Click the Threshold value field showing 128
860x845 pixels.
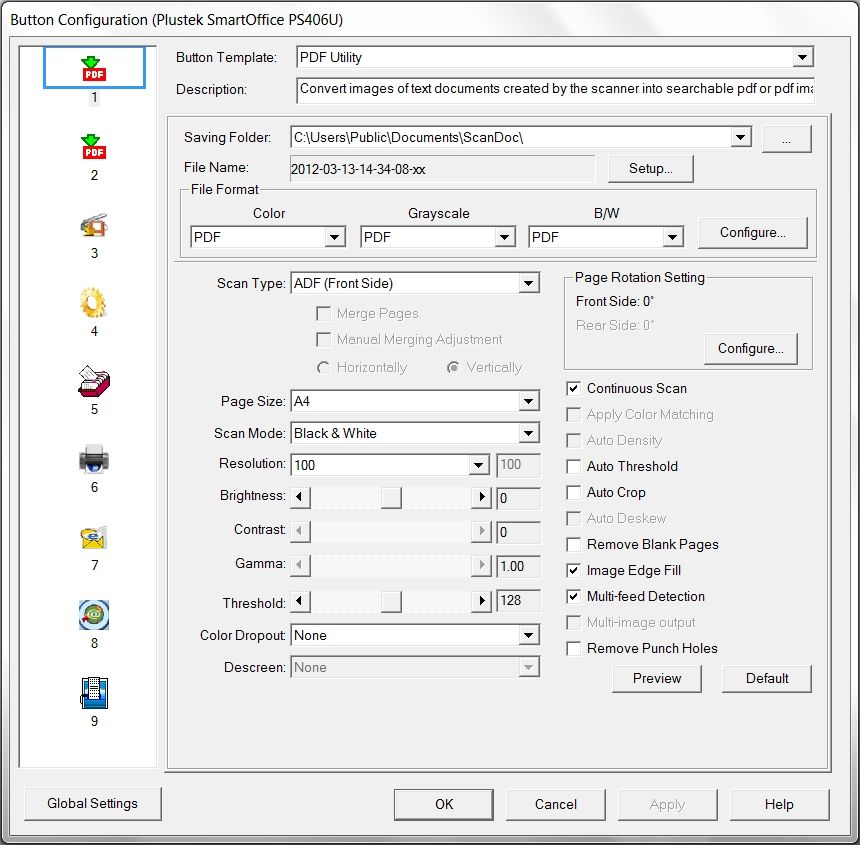(518, 600)
